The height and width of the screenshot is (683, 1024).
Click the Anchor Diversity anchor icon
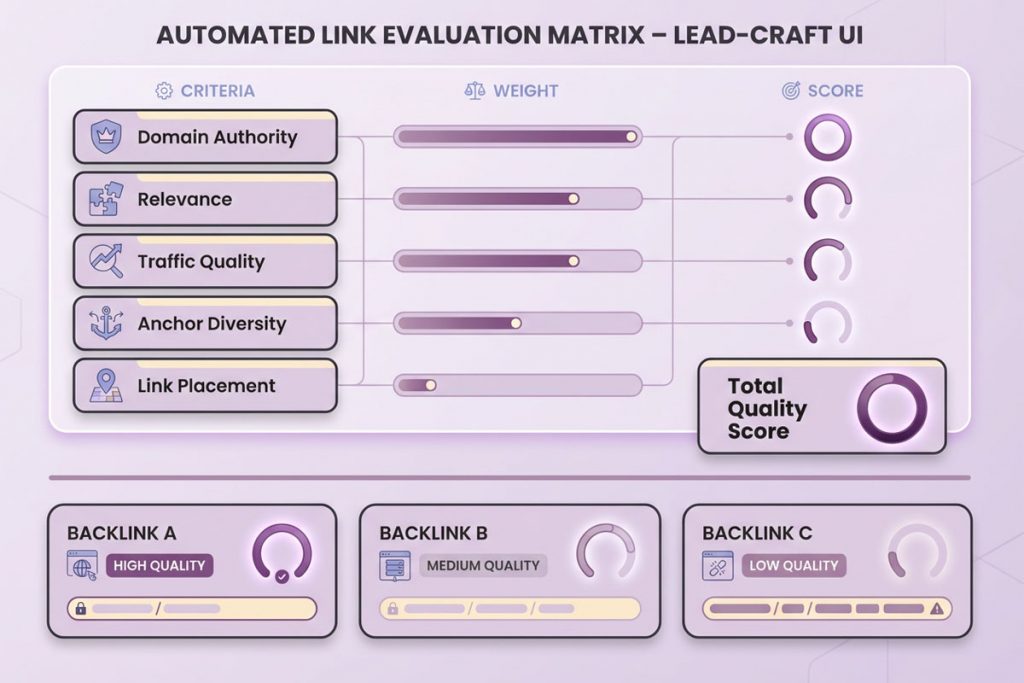[106, 323]
